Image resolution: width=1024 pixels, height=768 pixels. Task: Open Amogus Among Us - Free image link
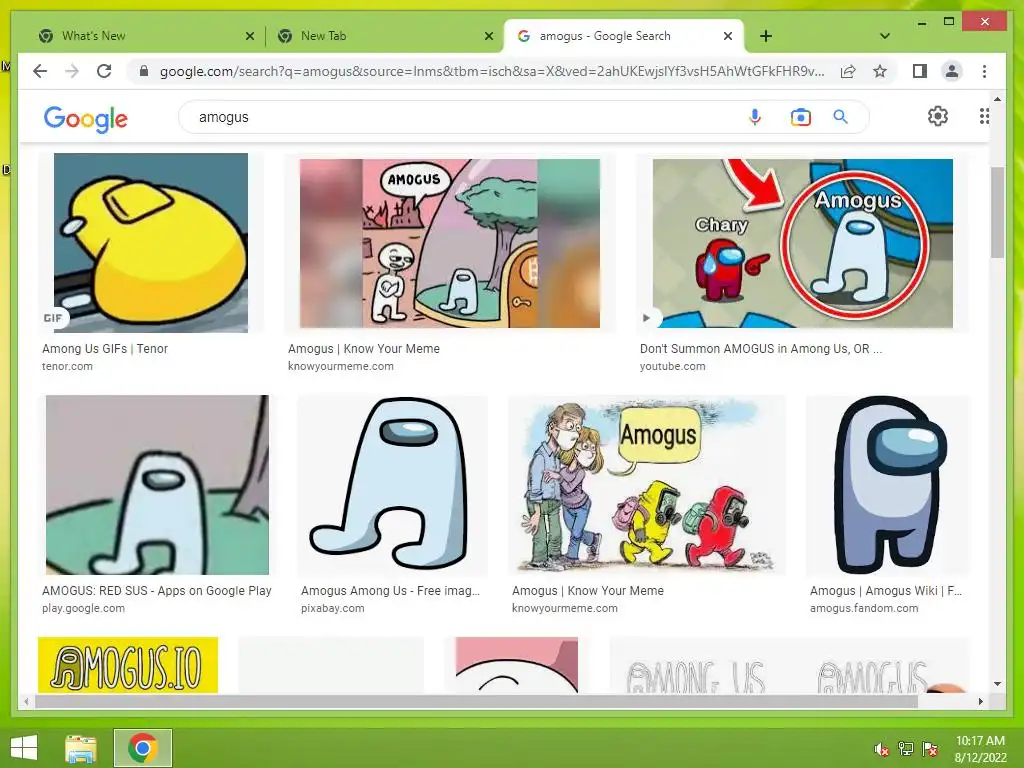(391, 590)
